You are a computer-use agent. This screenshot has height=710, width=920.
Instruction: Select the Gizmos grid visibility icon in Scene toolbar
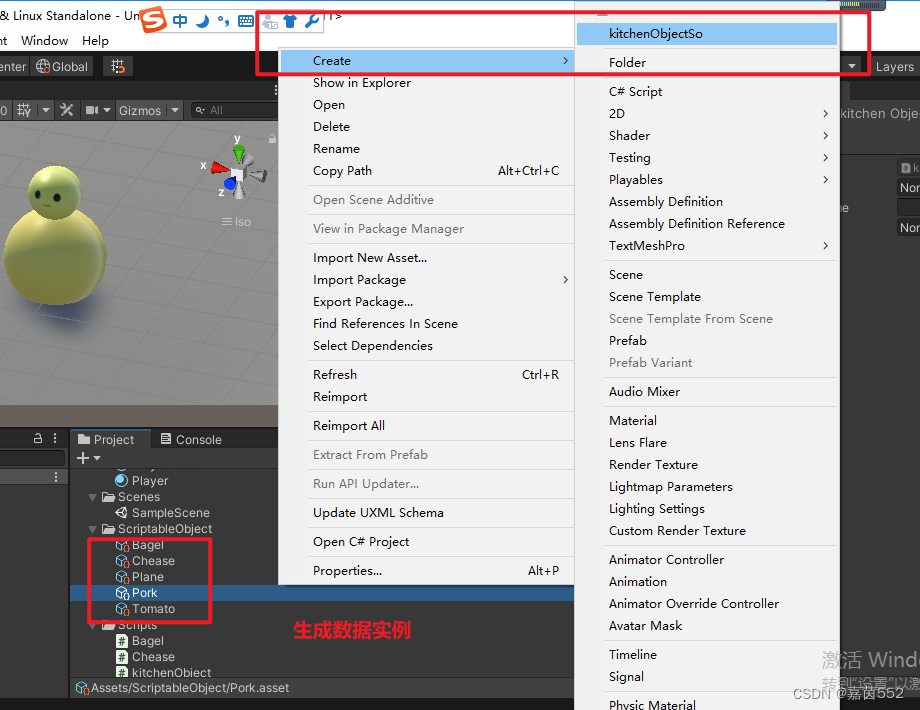pyautogui.click(x=22, y=109)
